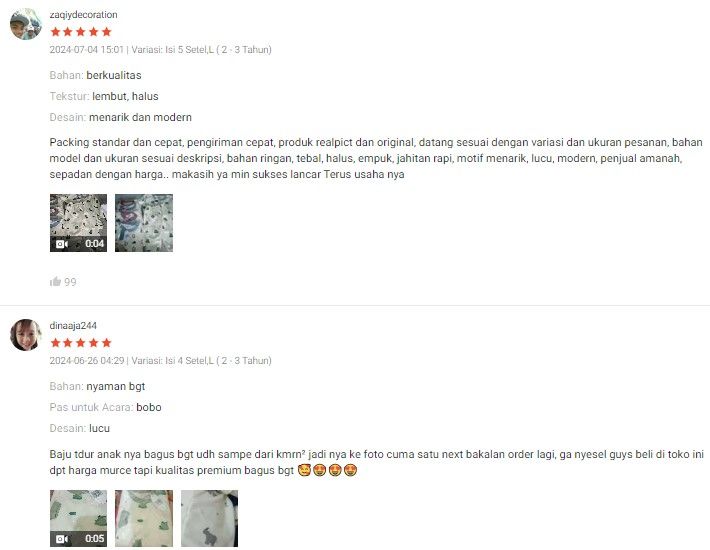710x550 pixels.
Task: Click the username zaqiydecoration
Action: (83, 14)
